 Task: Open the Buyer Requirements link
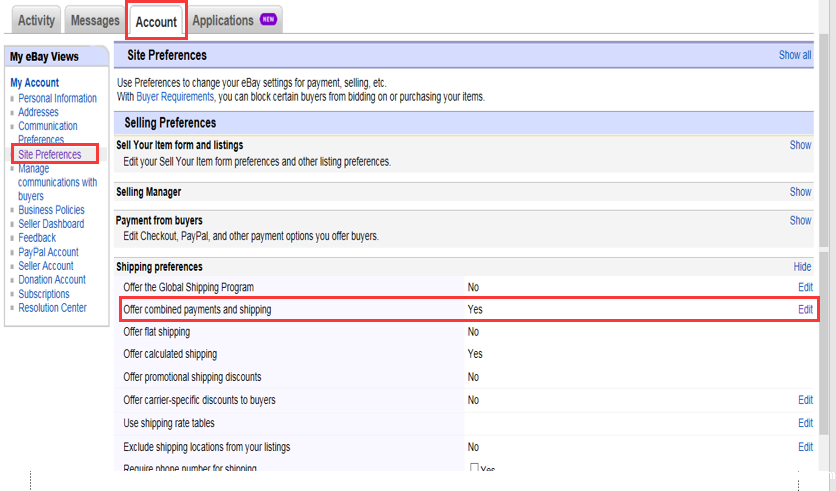(174, 97)
